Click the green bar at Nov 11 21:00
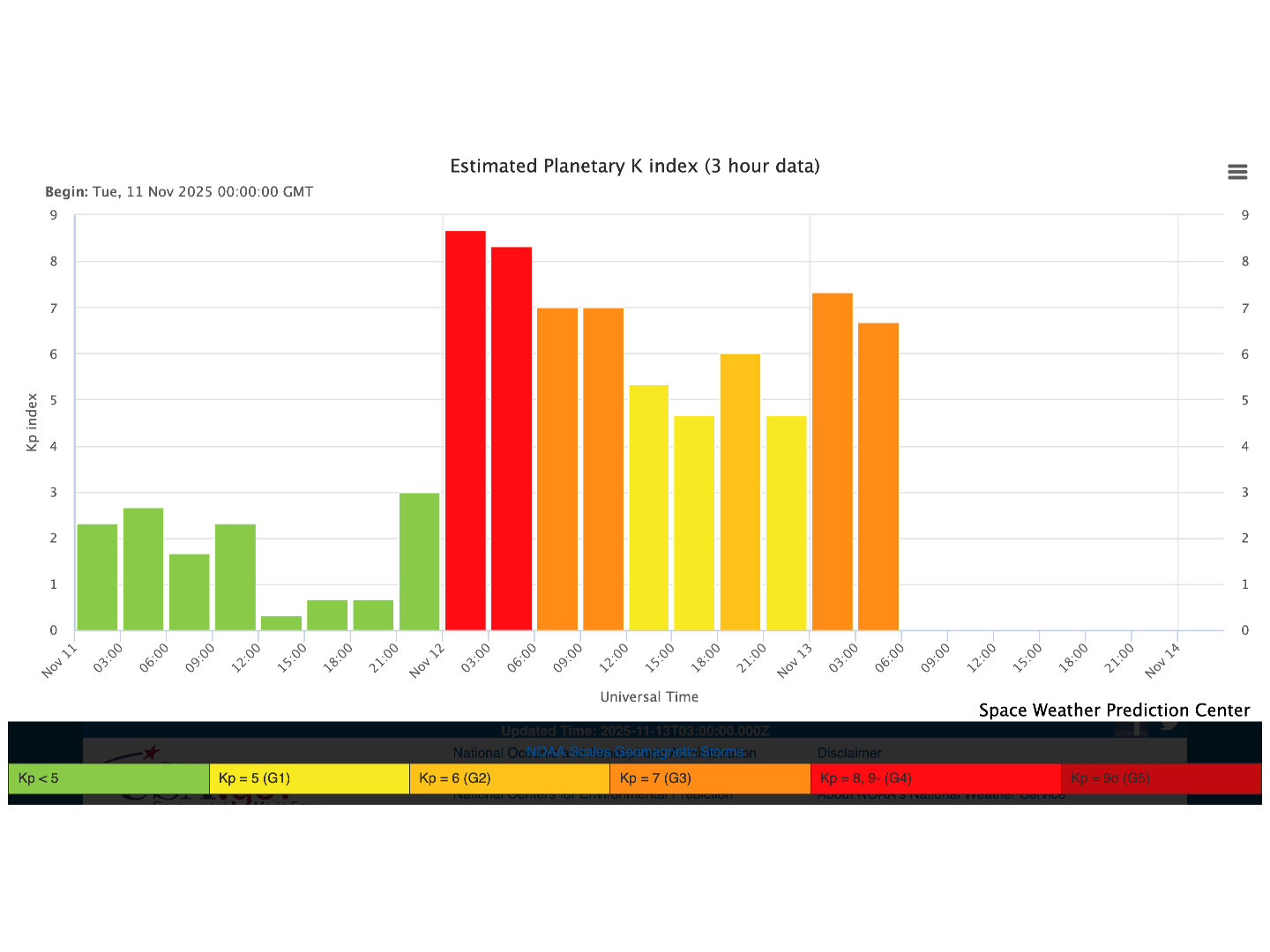 pyautogui.click(x=419, y=562)
